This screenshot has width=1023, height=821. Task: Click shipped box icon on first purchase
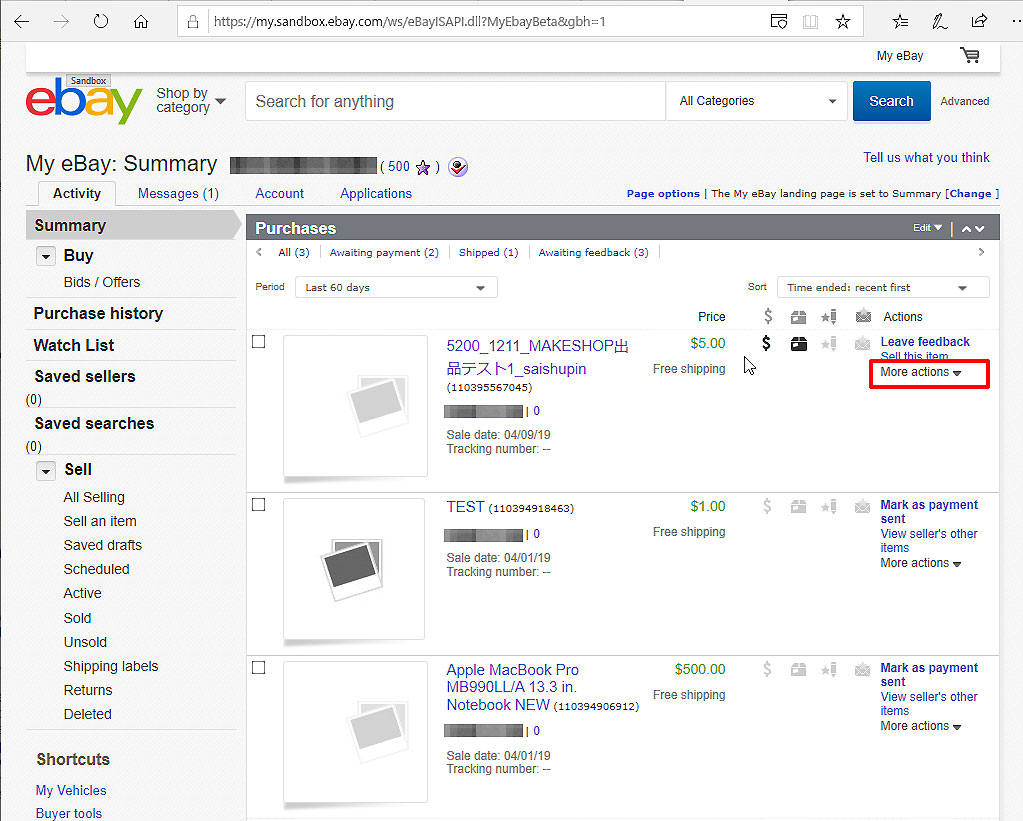point(798,344)
